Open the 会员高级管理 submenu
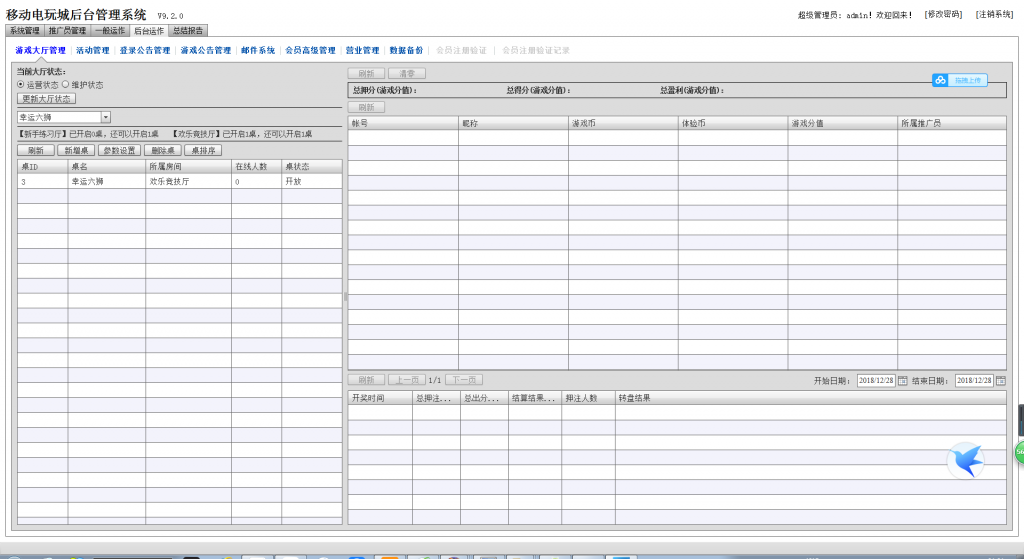 pyautogui.click(x=310, y=50)
